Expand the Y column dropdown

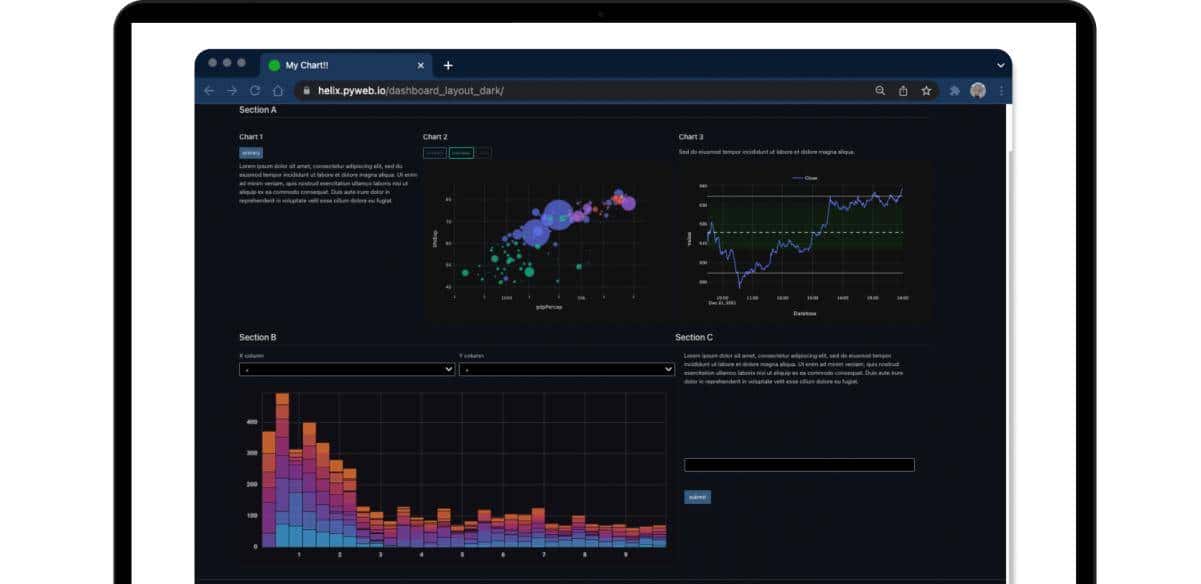pos(566,369)
